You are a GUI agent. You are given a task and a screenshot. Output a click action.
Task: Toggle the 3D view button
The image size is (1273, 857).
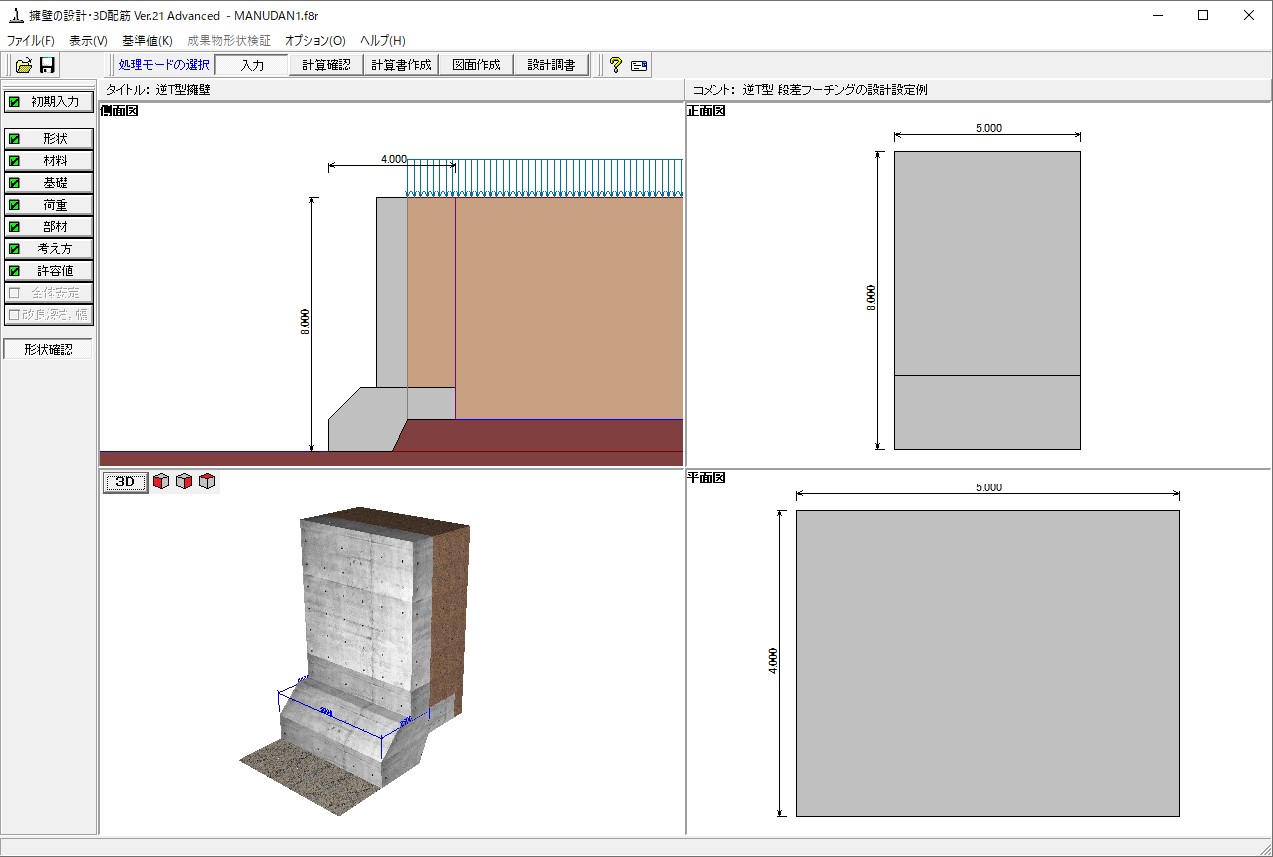(126, 482)
